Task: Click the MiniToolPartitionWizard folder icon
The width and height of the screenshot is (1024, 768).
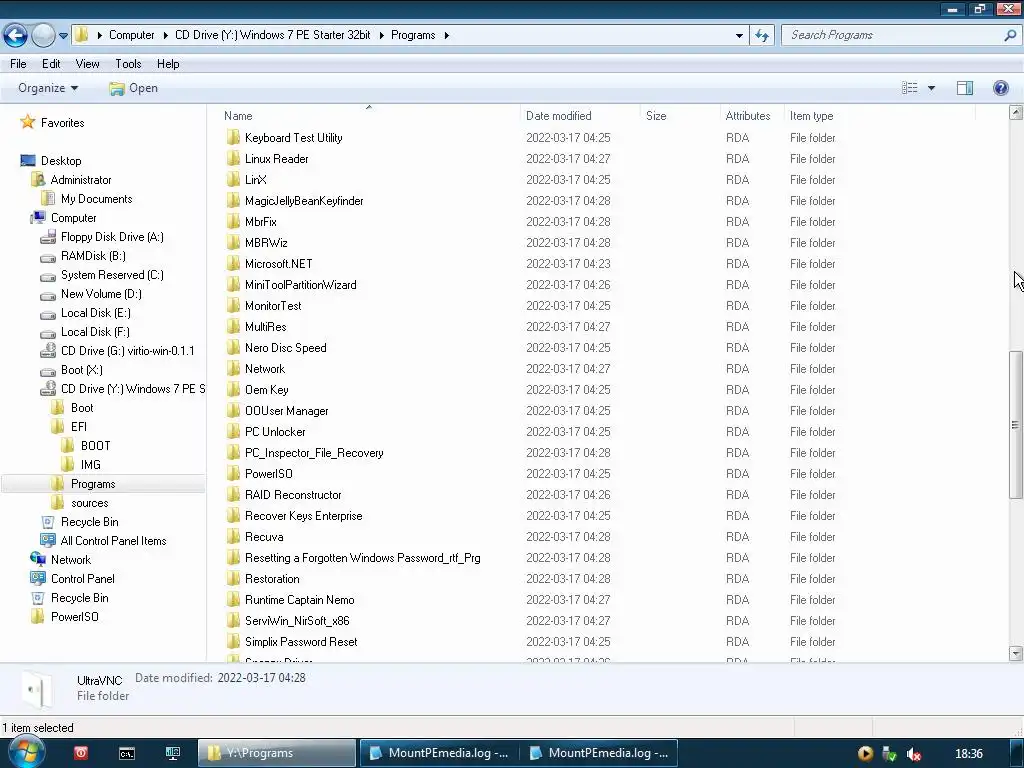Action: point(233,284)
